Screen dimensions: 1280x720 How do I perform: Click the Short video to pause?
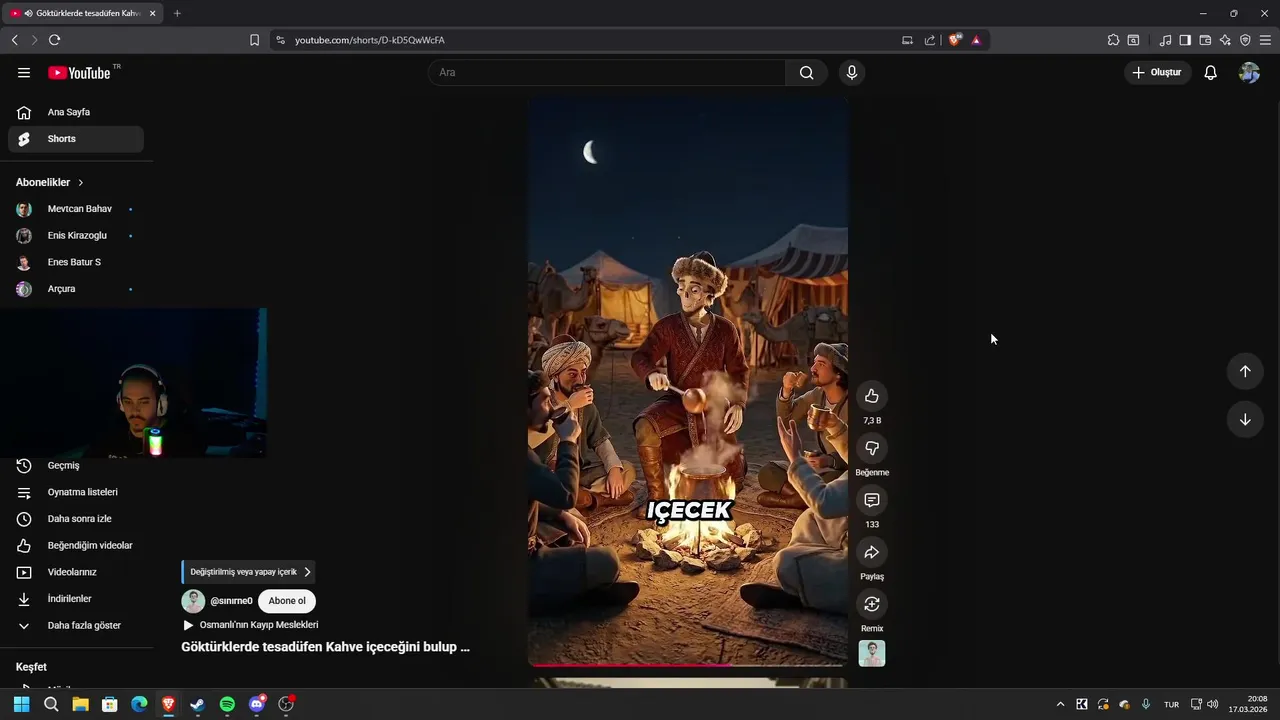(x=688, y=380)
